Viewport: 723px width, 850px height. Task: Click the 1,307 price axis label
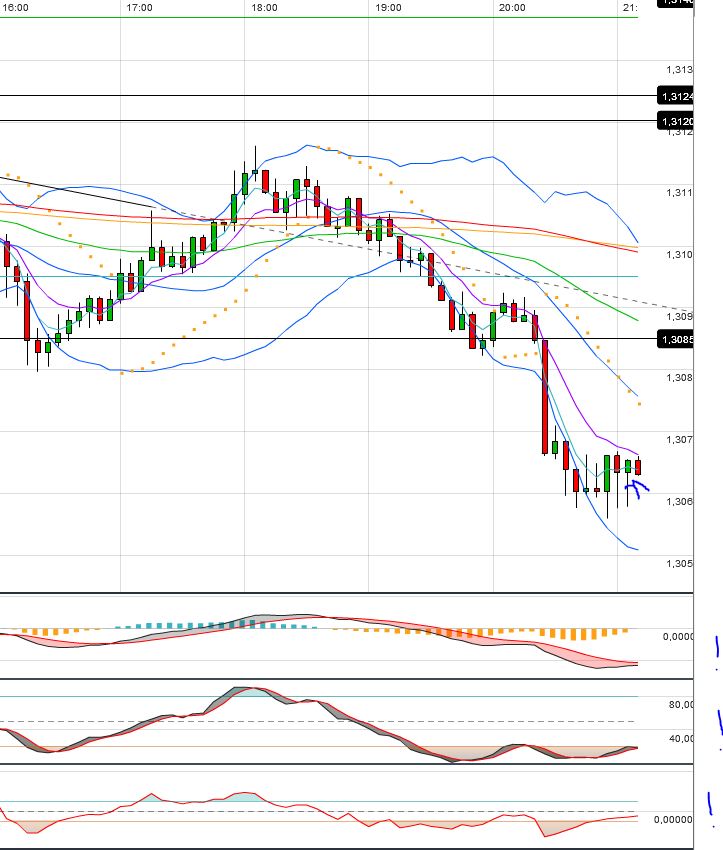click(679, 439)
